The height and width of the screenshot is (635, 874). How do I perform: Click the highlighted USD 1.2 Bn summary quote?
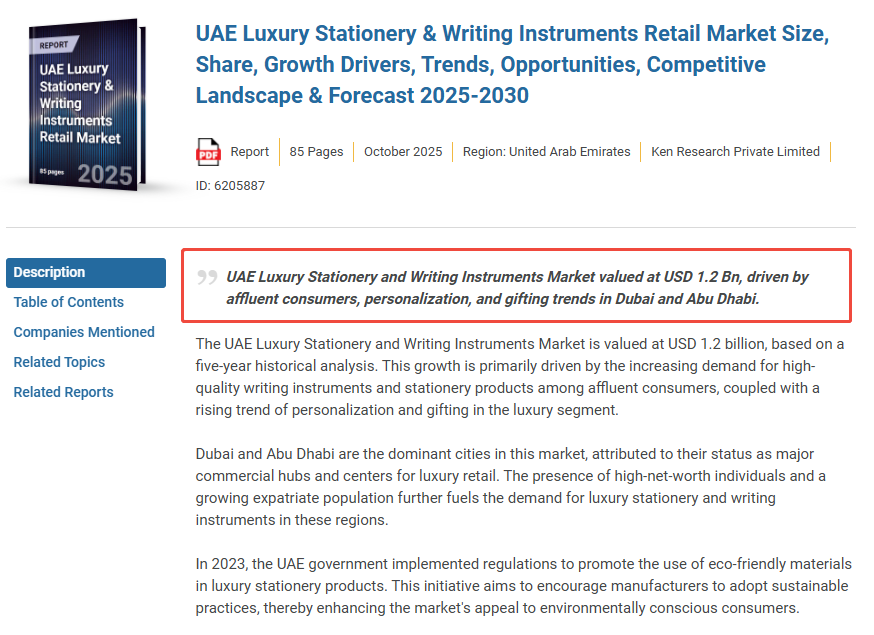coord(516,287)
